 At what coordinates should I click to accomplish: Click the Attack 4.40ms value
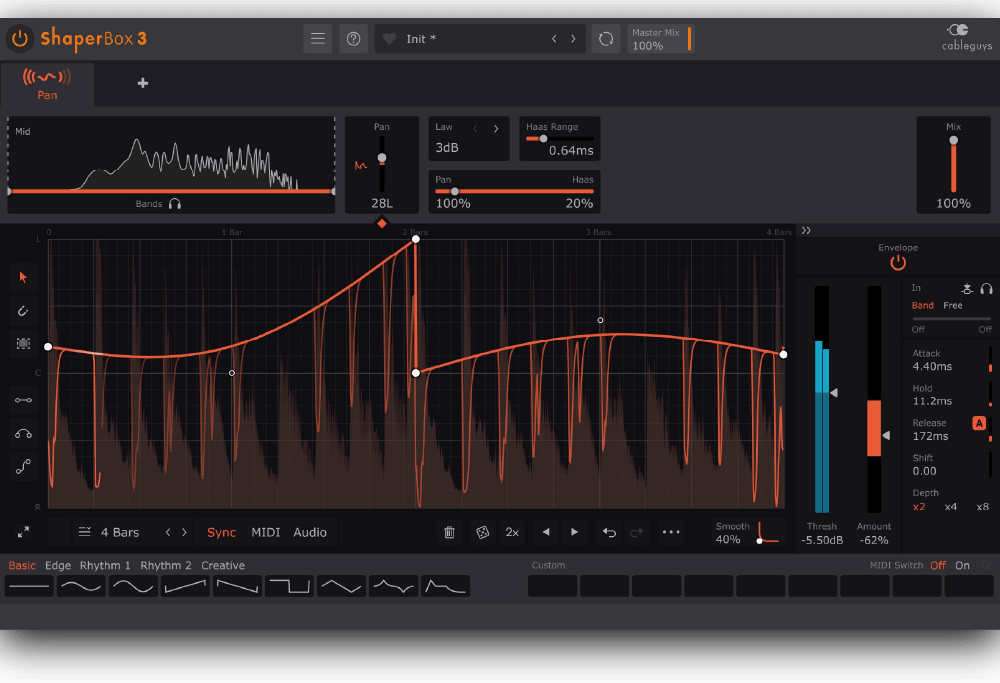coord(932,367)
